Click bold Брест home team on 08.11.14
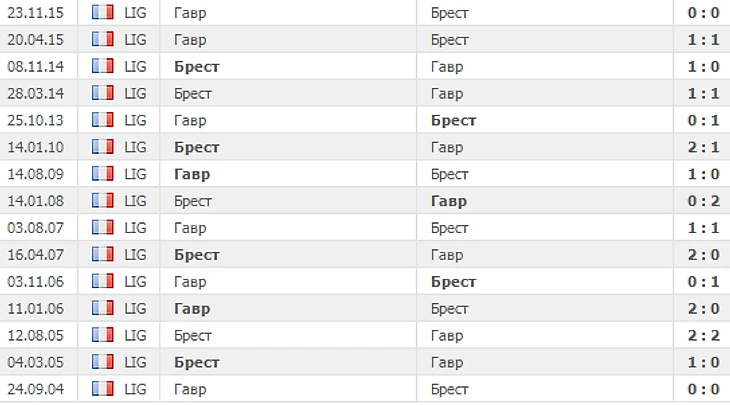 coord(196,67)
